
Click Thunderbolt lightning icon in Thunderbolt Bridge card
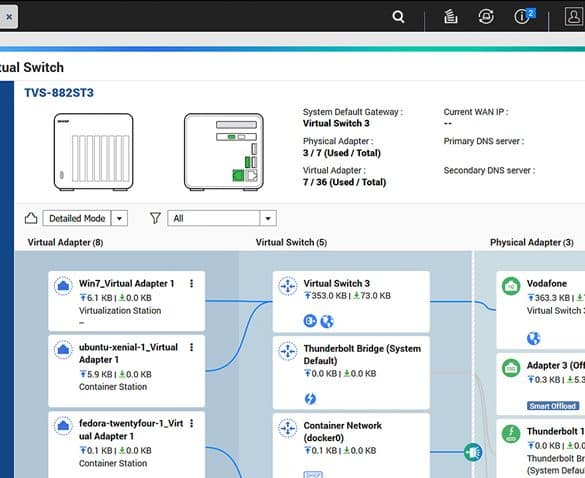tap(310, 399)
